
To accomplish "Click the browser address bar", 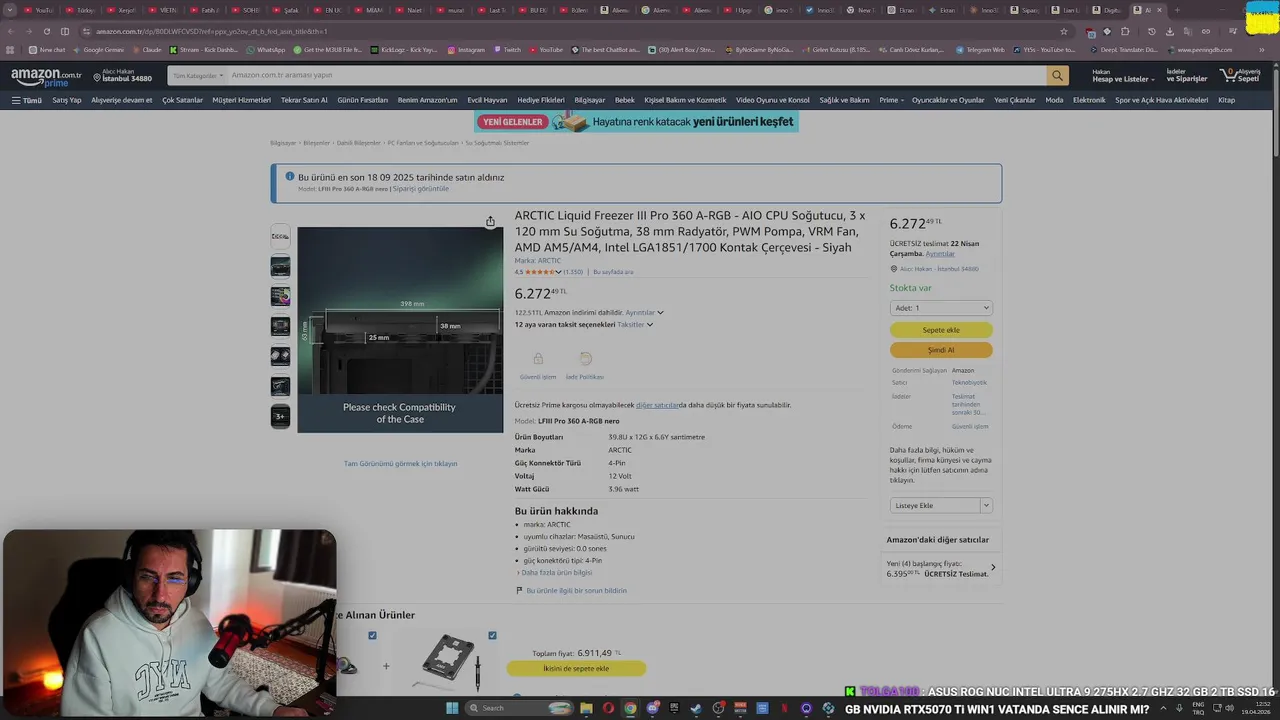I will click(570, 31).
